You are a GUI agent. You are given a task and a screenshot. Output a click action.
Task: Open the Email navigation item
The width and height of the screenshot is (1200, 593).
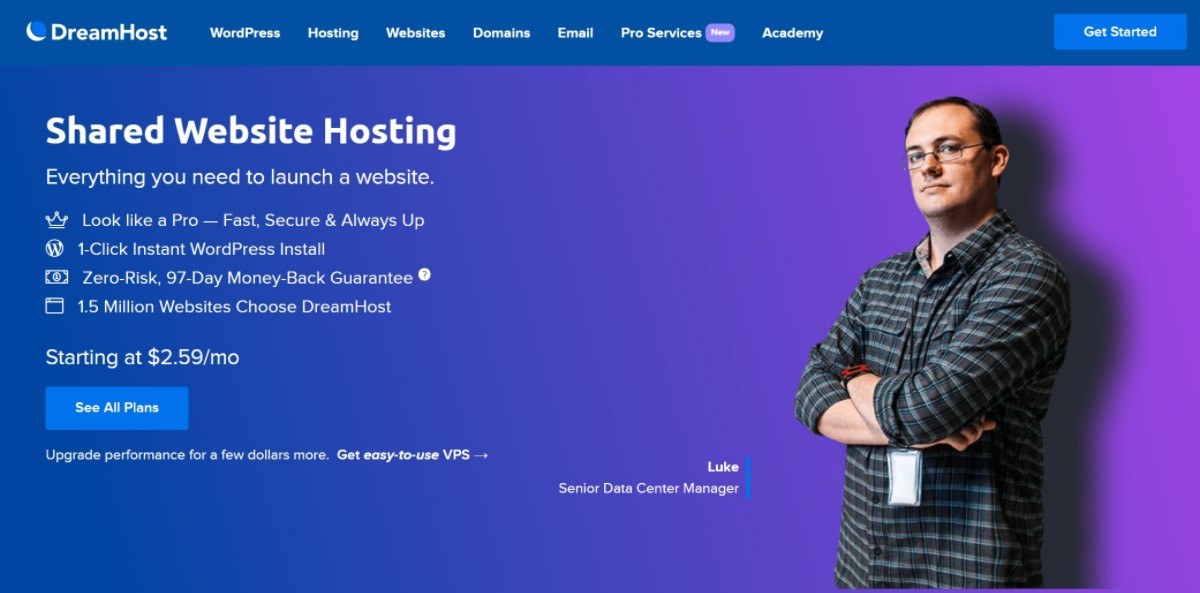point(575,33)
